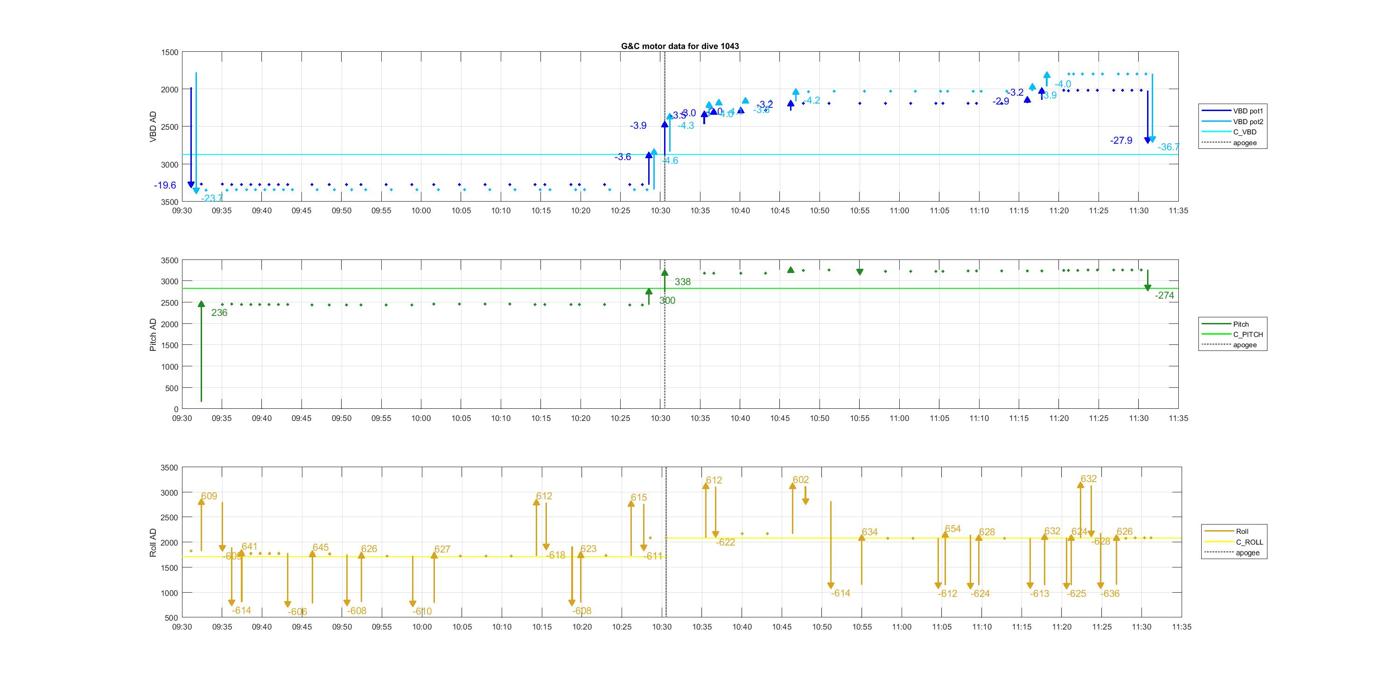The width and height of the screenshot is (1400, 693).
Task: Select 'C_PITCH' legend entry
Action: [x=1247, y=335]
